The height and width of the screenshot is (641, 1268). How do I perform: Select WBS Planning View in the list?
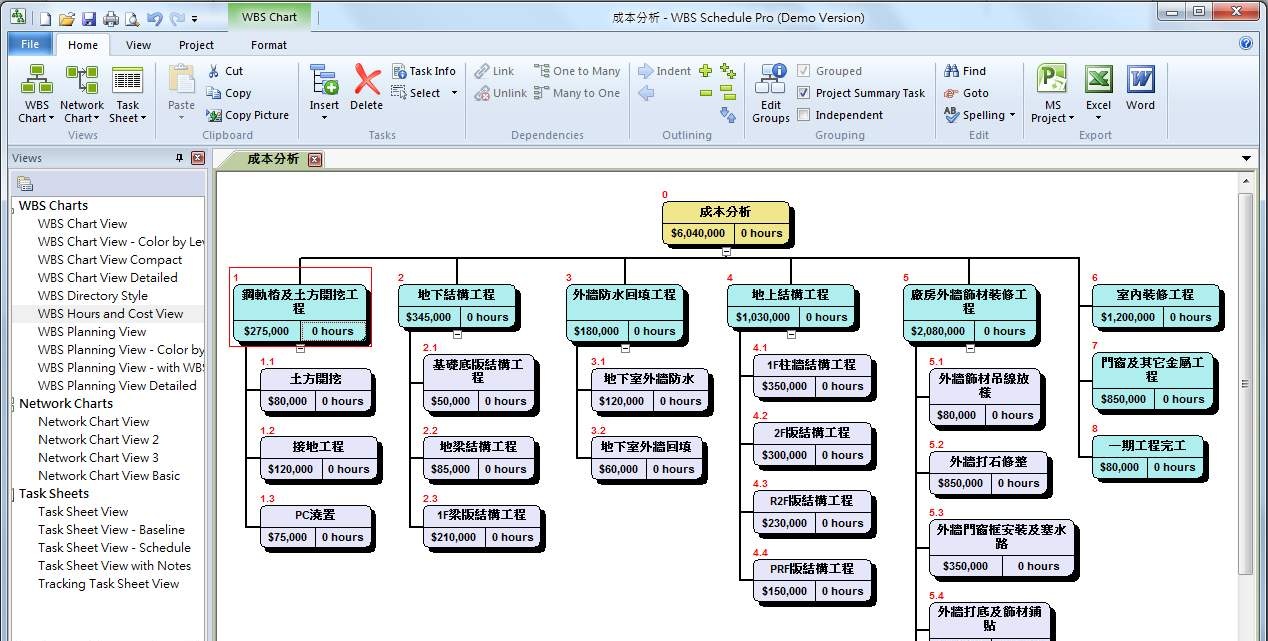pyautogui.click(x=92, y=332)
